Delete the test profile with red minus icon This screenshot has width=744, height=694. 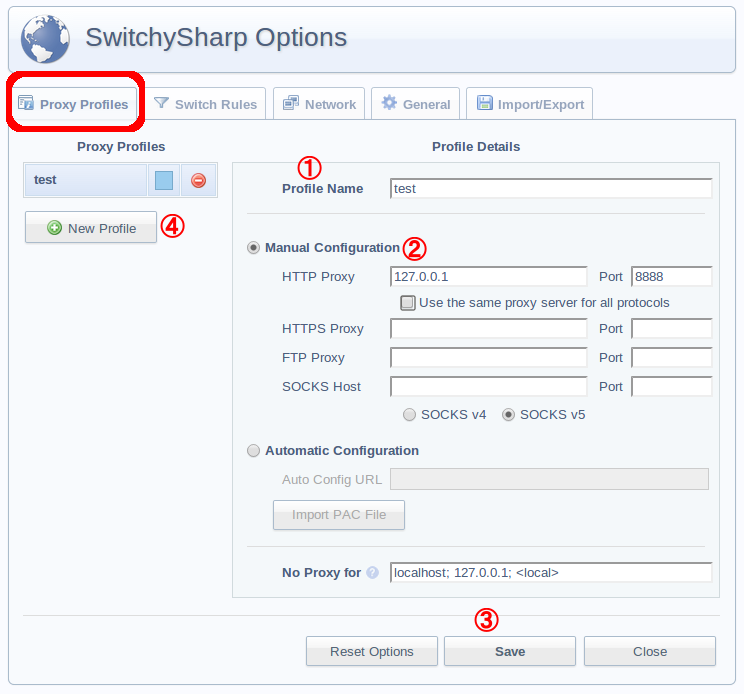click(198, 180)
